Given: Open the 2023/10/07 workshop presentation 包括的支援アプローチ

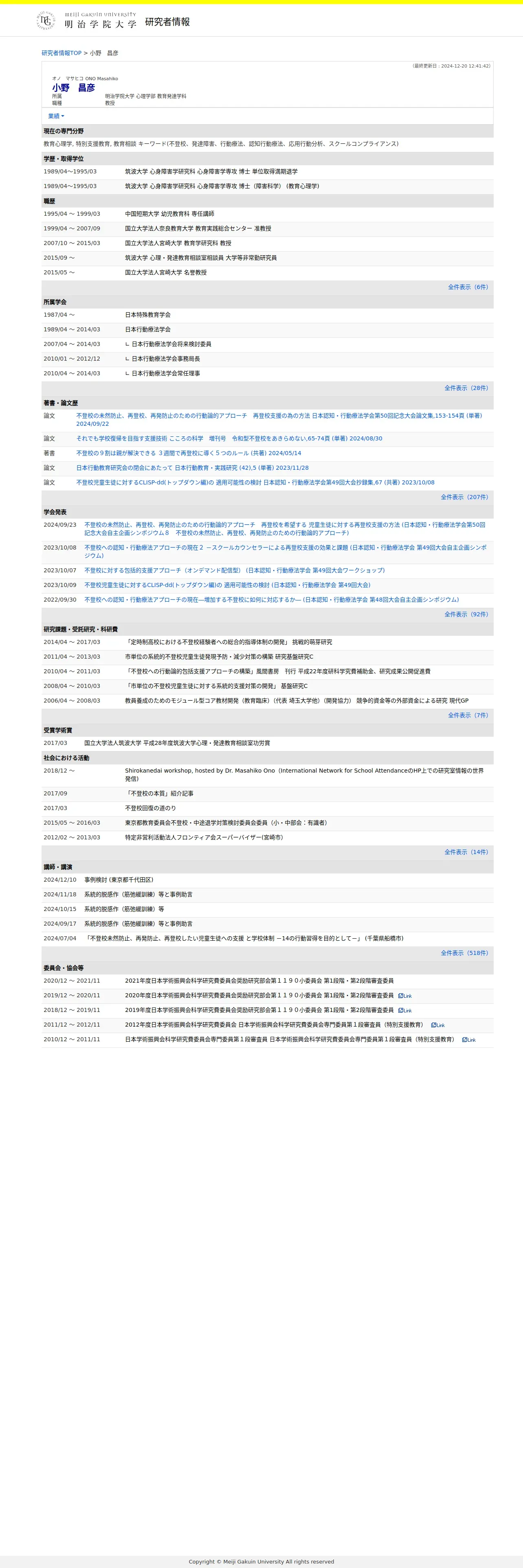Looking at the screenshot, I should pyautogui.click(x=234, y=570).
